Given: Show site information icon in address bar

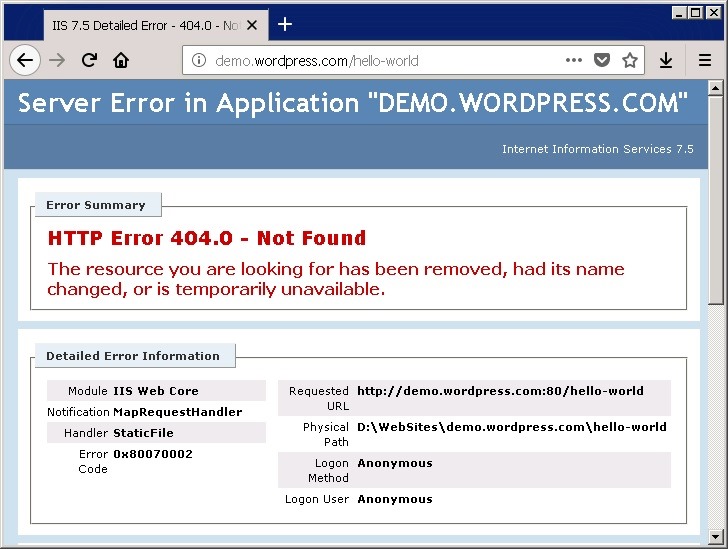Looking at the screenshot, I should pos(199,60).
